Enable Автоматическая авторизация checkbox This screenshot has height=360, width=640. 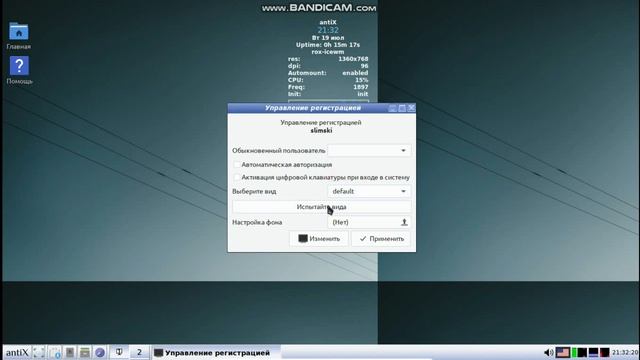click(x=237, y=164)
